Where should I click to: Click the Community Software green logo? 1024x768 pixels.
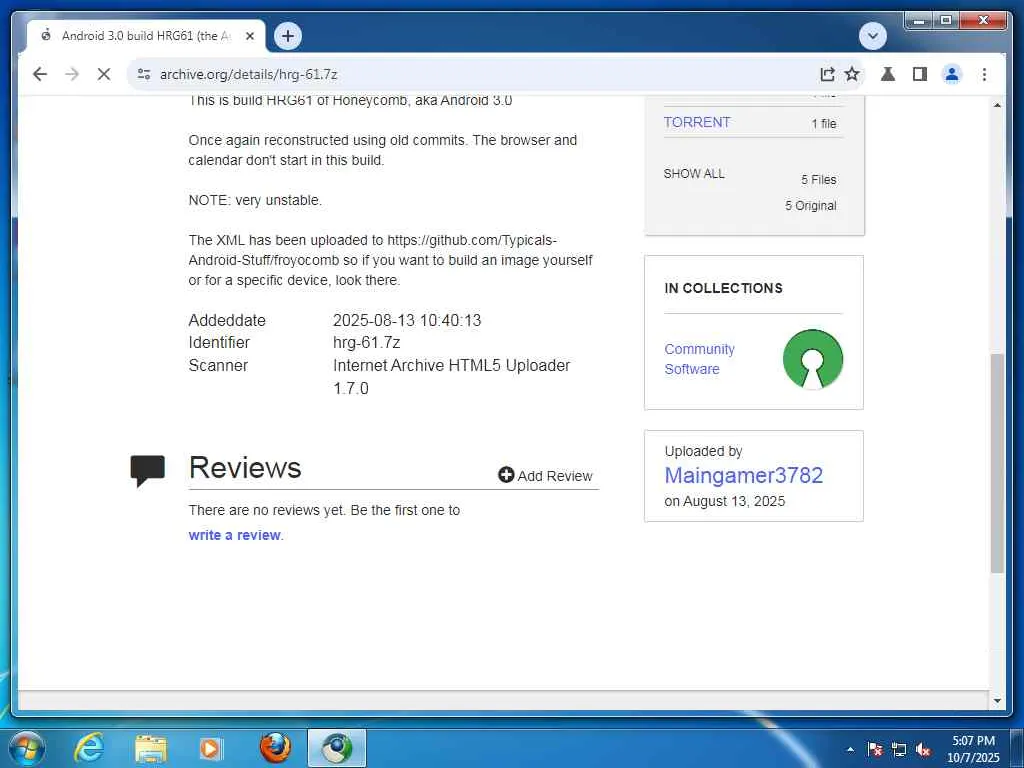[x=812, y=359]
